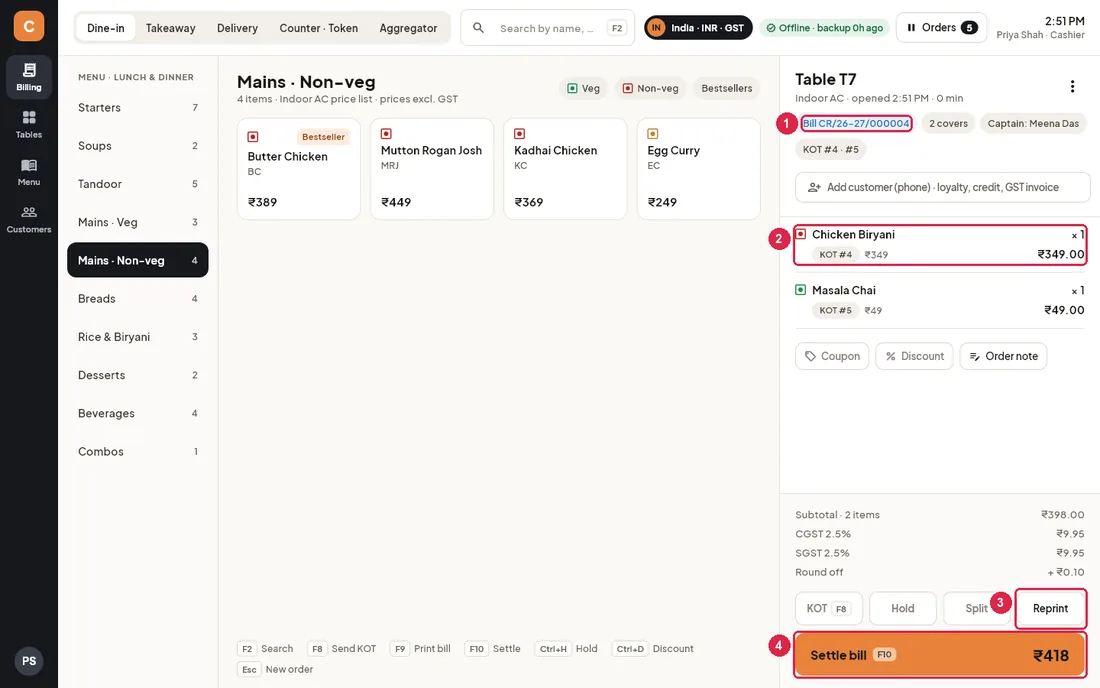Open the Billing section in sidebar

pos(29,76)
